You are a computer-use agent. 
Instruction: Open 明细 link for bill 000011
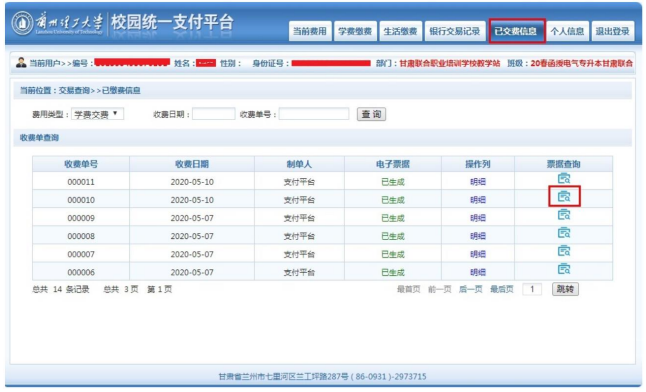478,182
